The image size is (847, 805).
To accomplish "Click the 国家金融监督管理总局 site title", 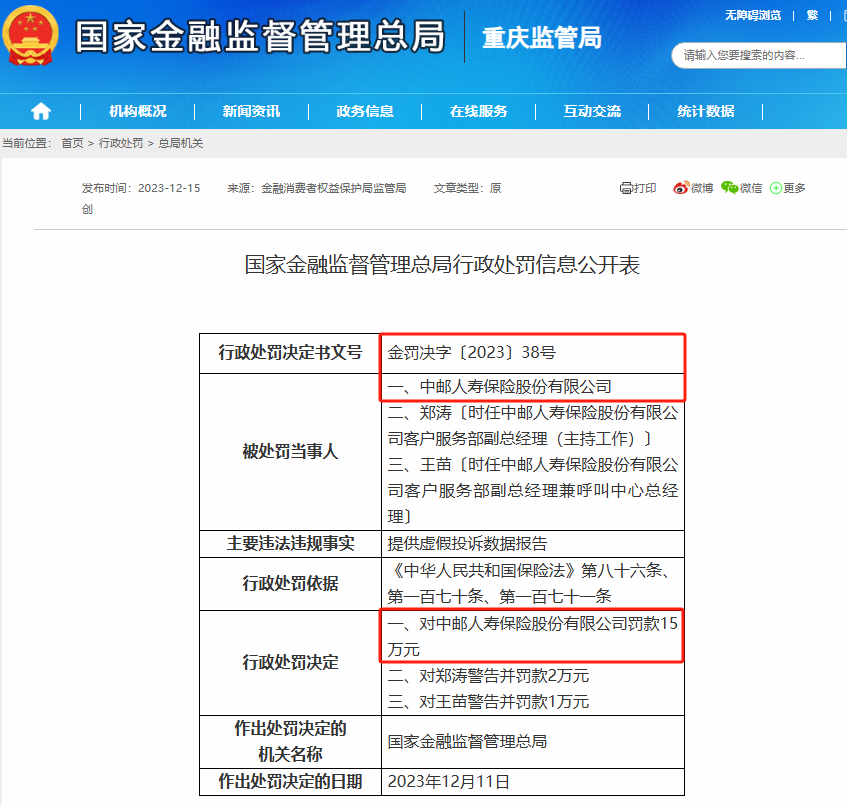I will (260, 36).
